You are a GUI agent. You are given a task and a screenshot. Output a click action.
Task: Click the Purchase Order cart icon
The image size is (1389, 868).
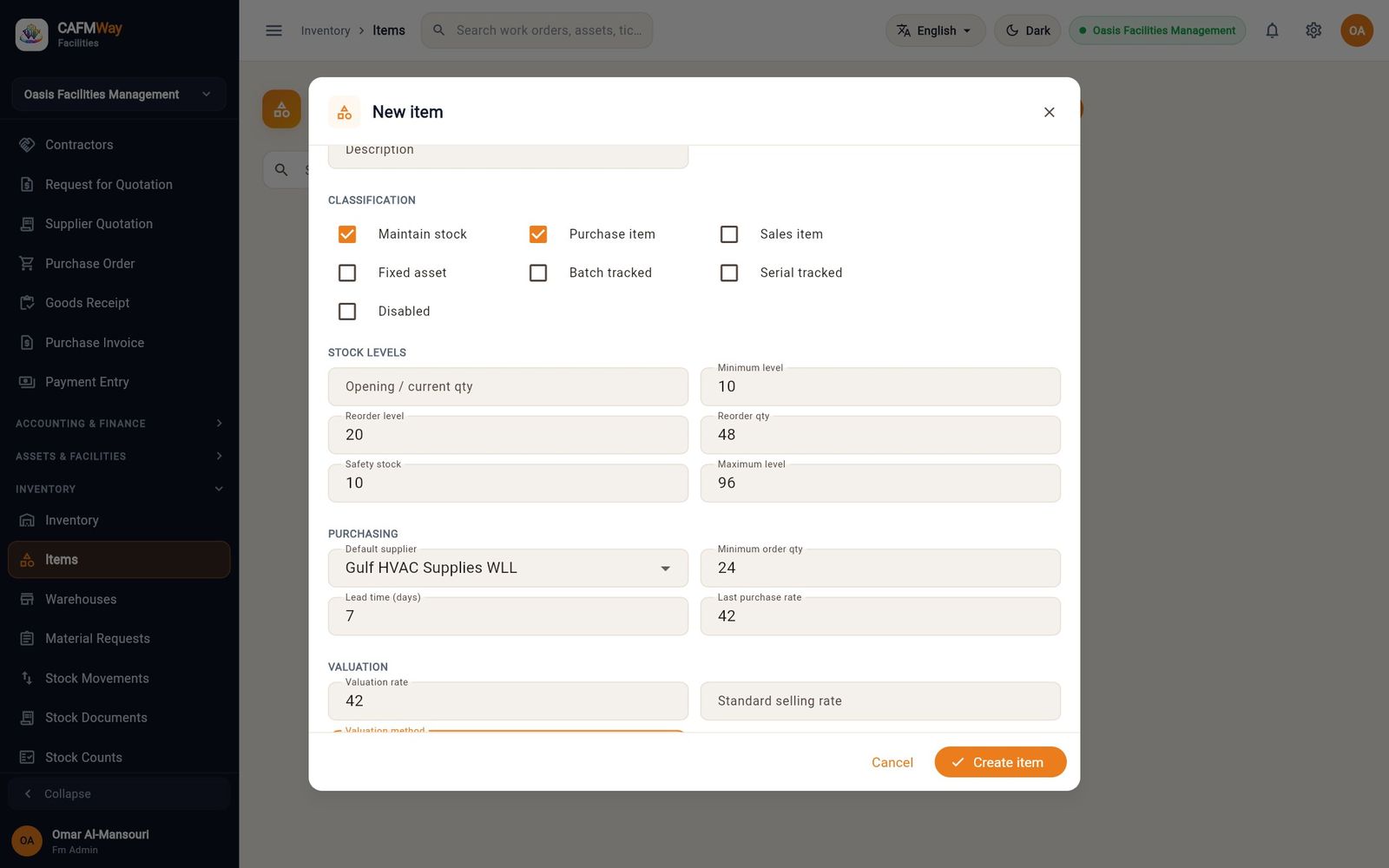[27, 263]
